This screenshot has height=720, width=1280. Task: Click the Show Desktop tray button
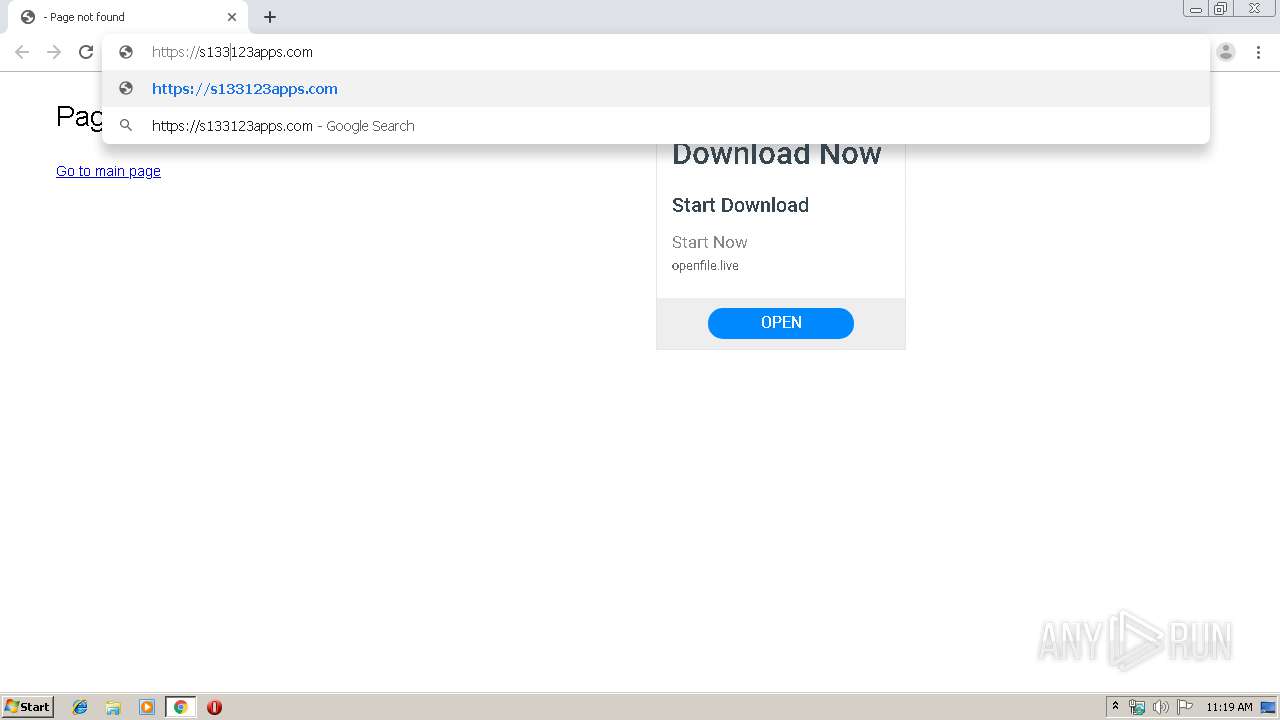[x=1268, y=707]
